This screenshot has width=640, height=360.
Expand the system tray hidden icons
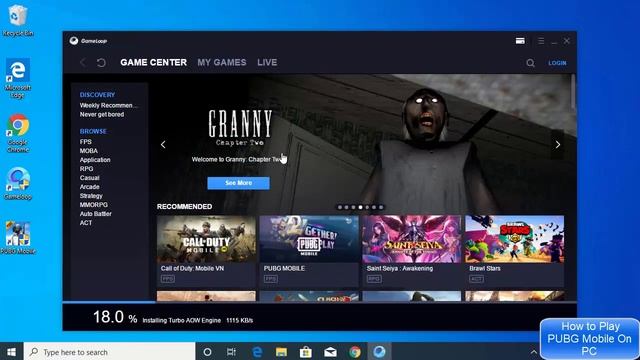click(x=533, y=352)
